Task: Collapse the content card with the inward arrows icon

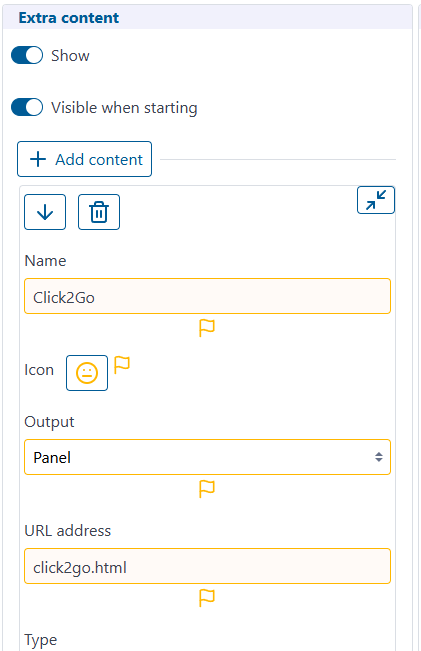Action: coord(376,200)
